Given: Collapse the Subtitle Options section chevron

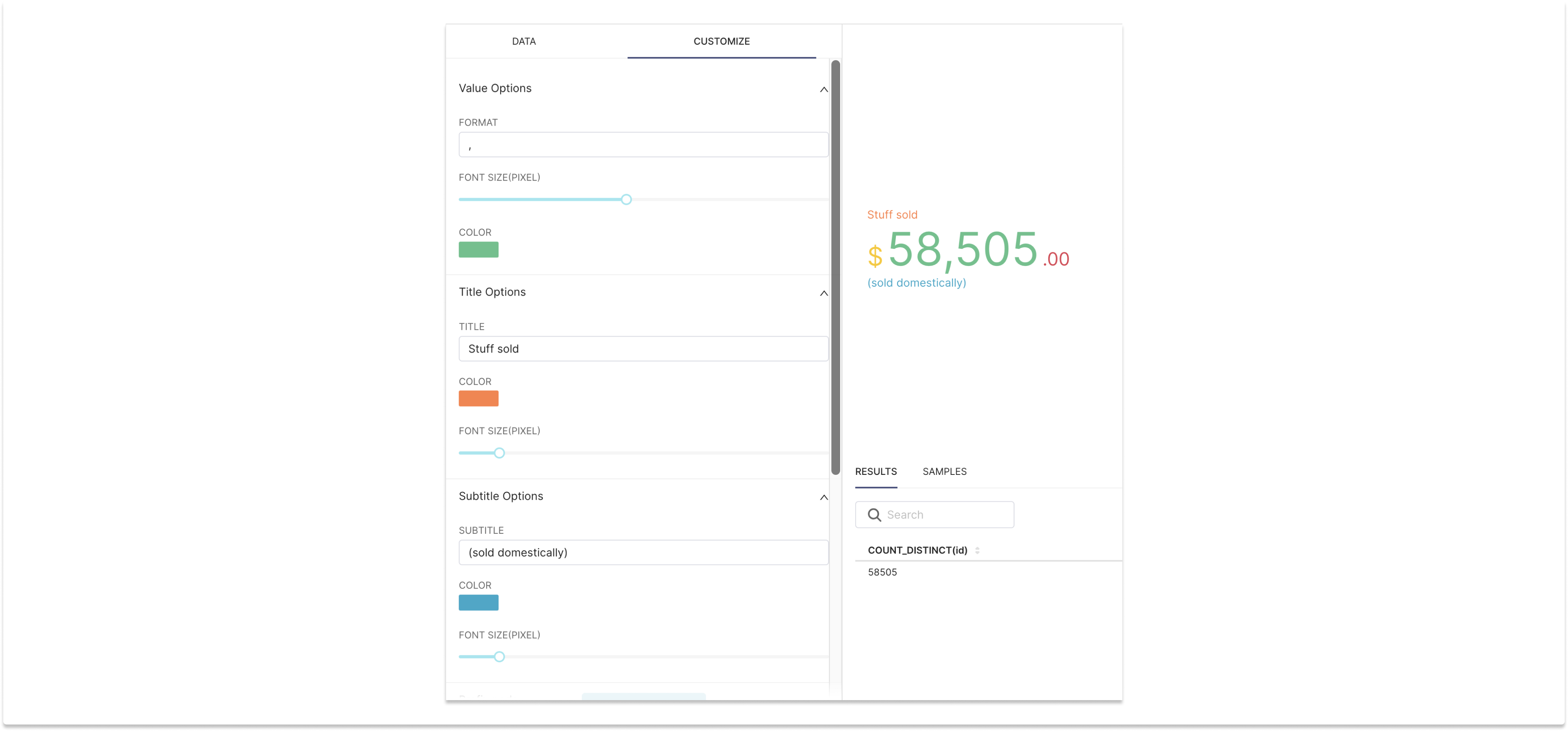Looking at the screenshot, I should pyautogui.click(x=823, y=497).
